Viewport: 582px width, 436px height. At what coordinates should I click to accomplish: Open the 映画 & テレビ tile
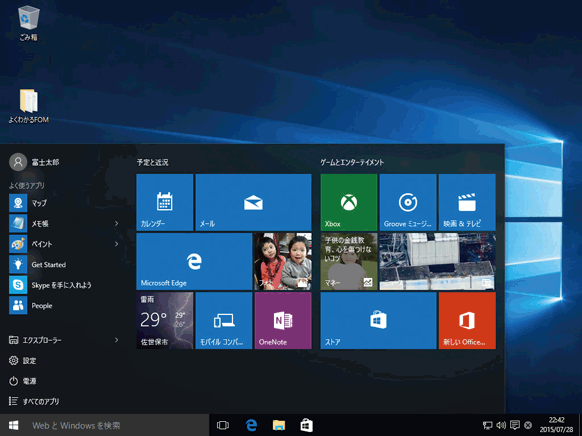pos(467,202)
